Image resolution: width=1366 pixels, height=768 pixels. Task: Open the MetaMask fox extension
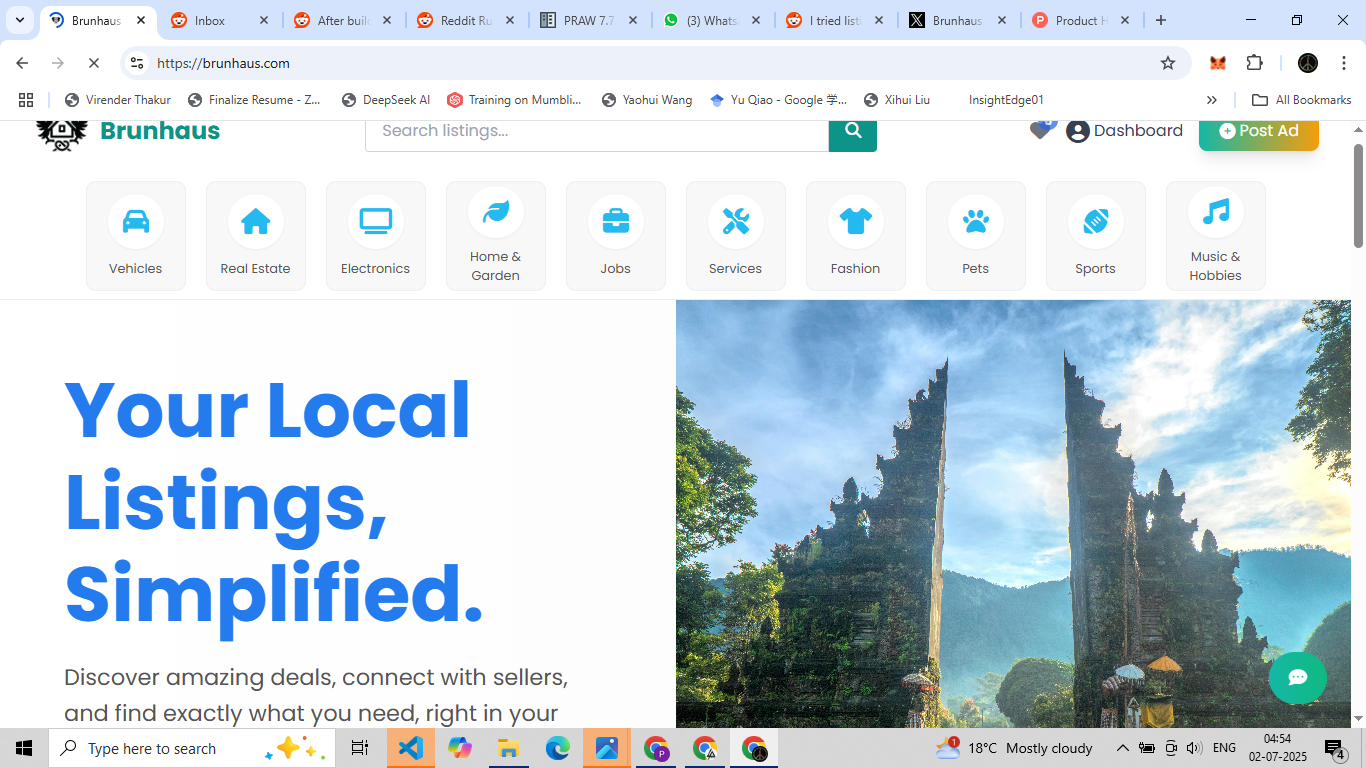click(x=1218, y=63)
